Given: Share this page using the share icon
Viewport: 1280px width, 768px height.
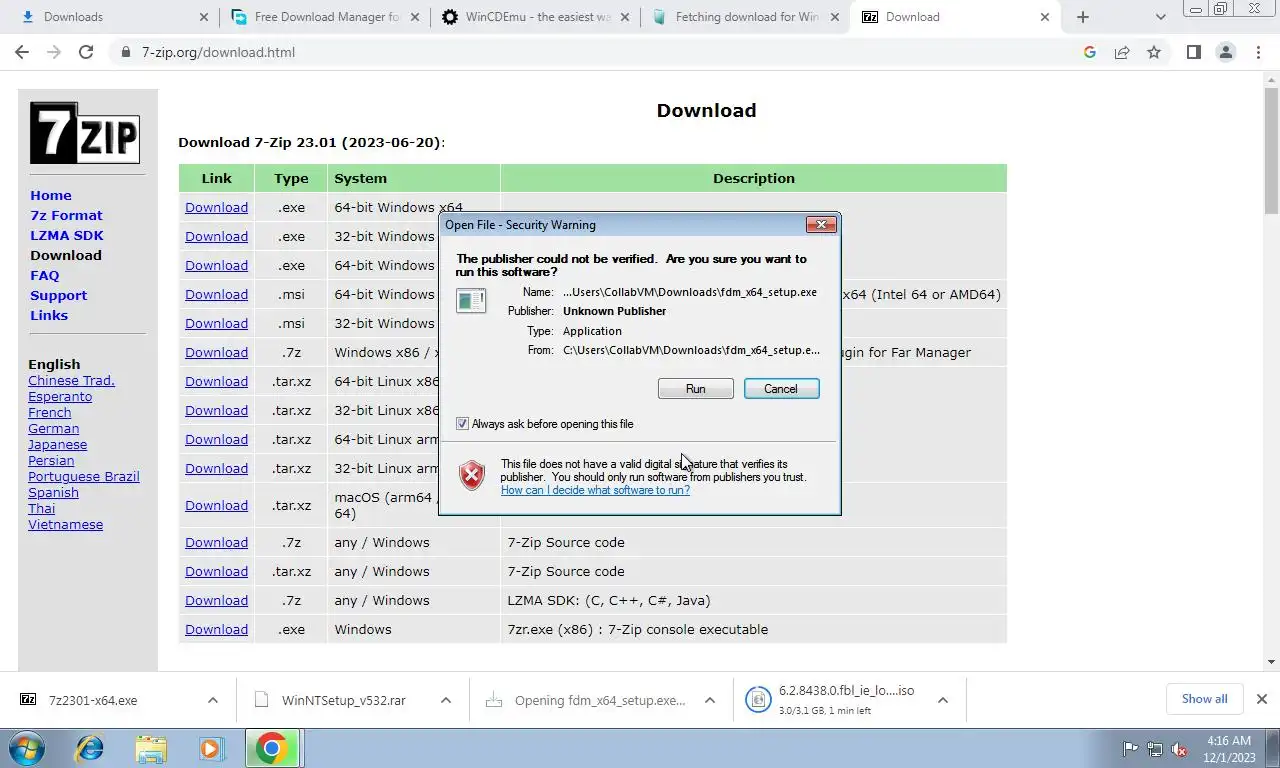Looking at the screenshot, I should pyautogui.click(x=1122, y=52).
